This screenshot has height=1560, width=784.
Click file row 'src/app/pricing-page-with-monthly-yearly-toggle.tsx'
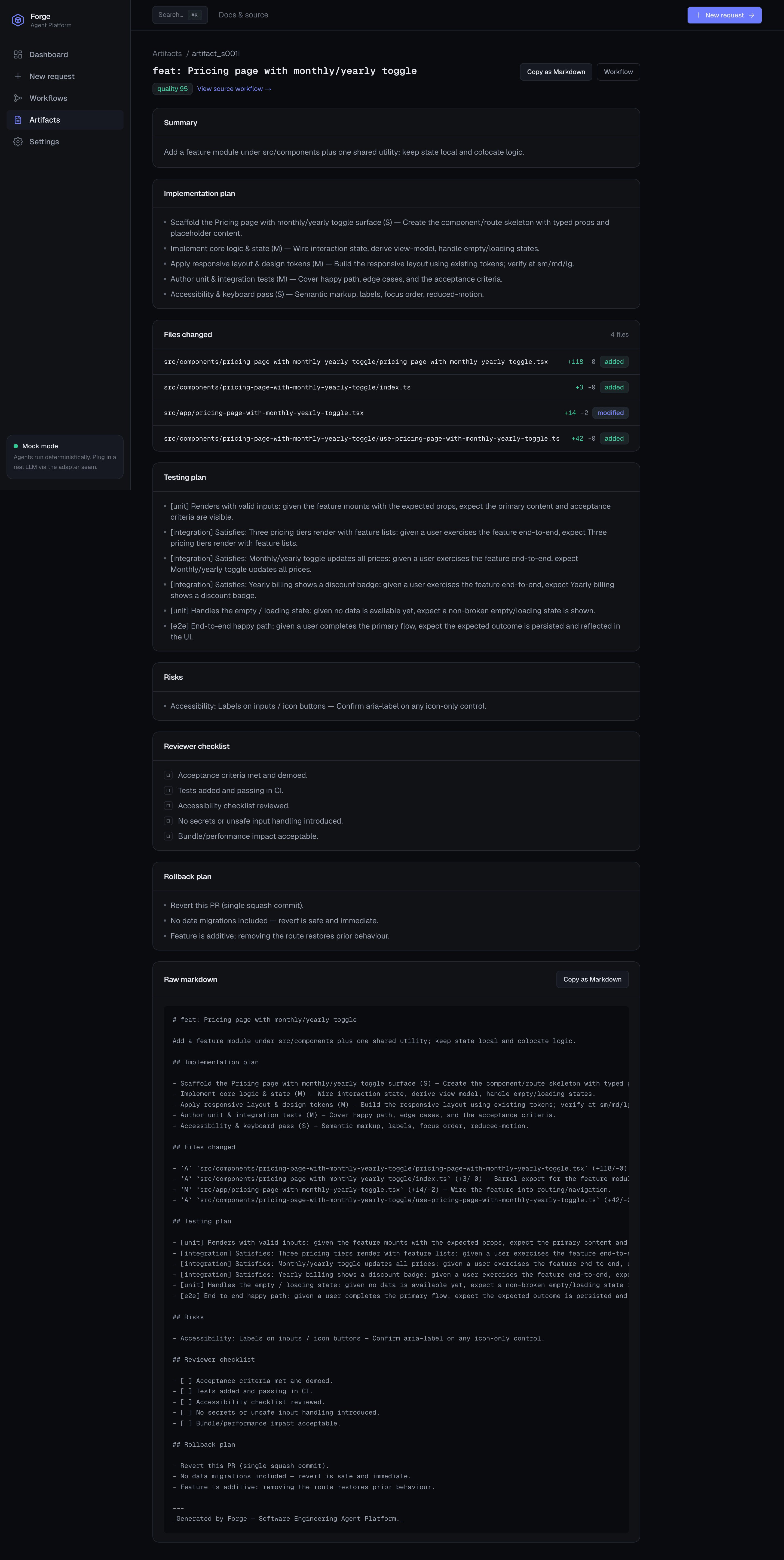click(x=396, y=413)
